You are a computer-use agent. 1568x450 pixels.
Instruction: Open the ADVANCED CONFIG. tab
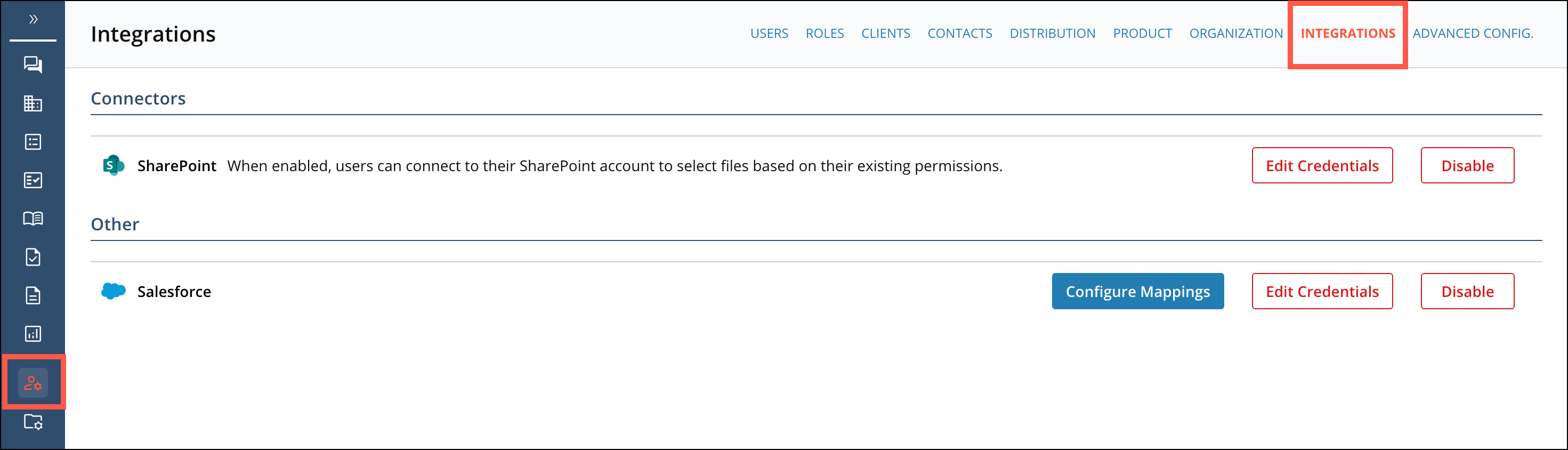(x=1473, y=34)
